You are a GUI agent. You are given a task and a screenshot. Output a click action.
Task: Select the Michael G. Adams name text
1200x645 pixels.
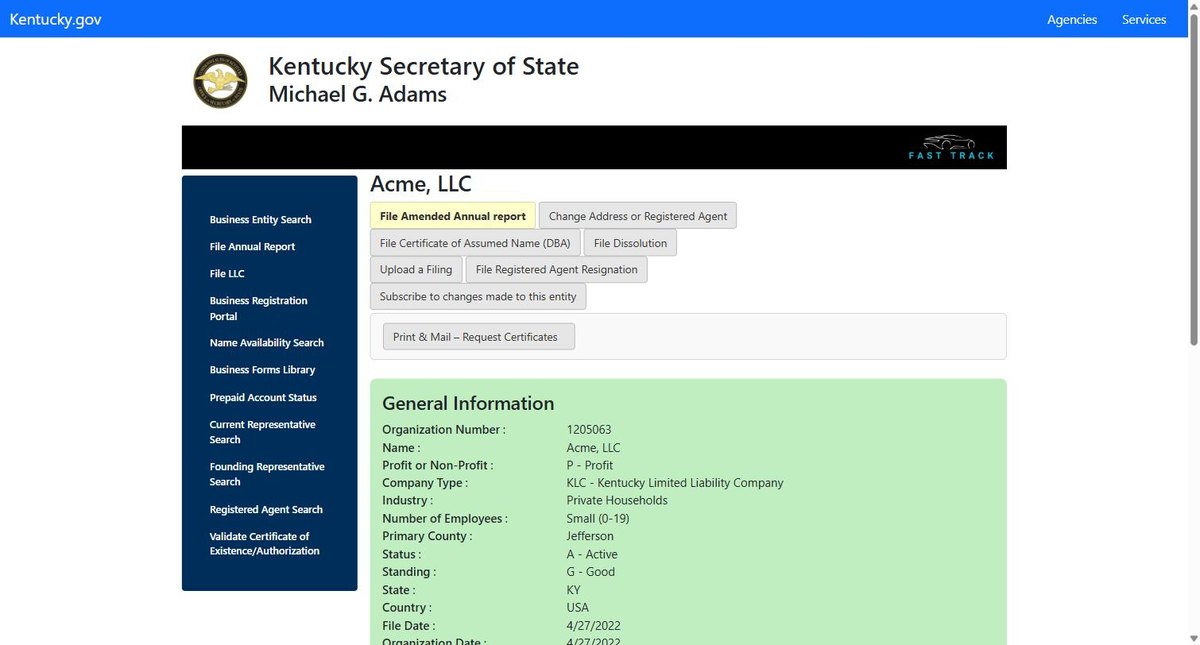(358, 96)
